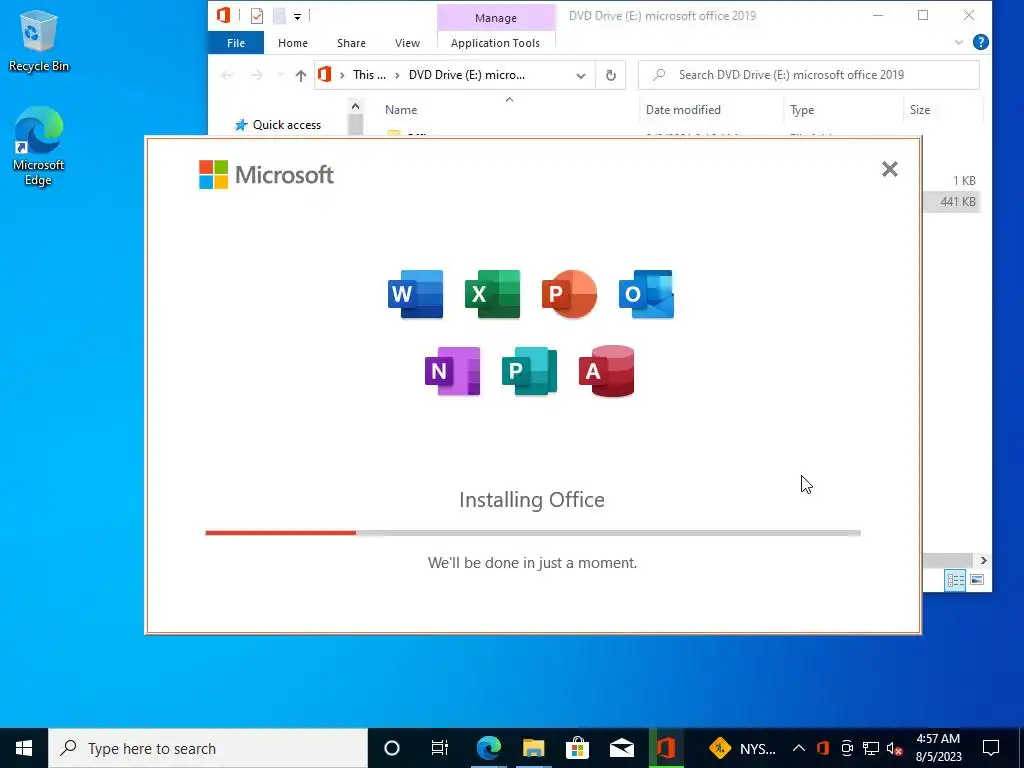
Task: Show hidden system tray icons
Action: coord(799,748)
